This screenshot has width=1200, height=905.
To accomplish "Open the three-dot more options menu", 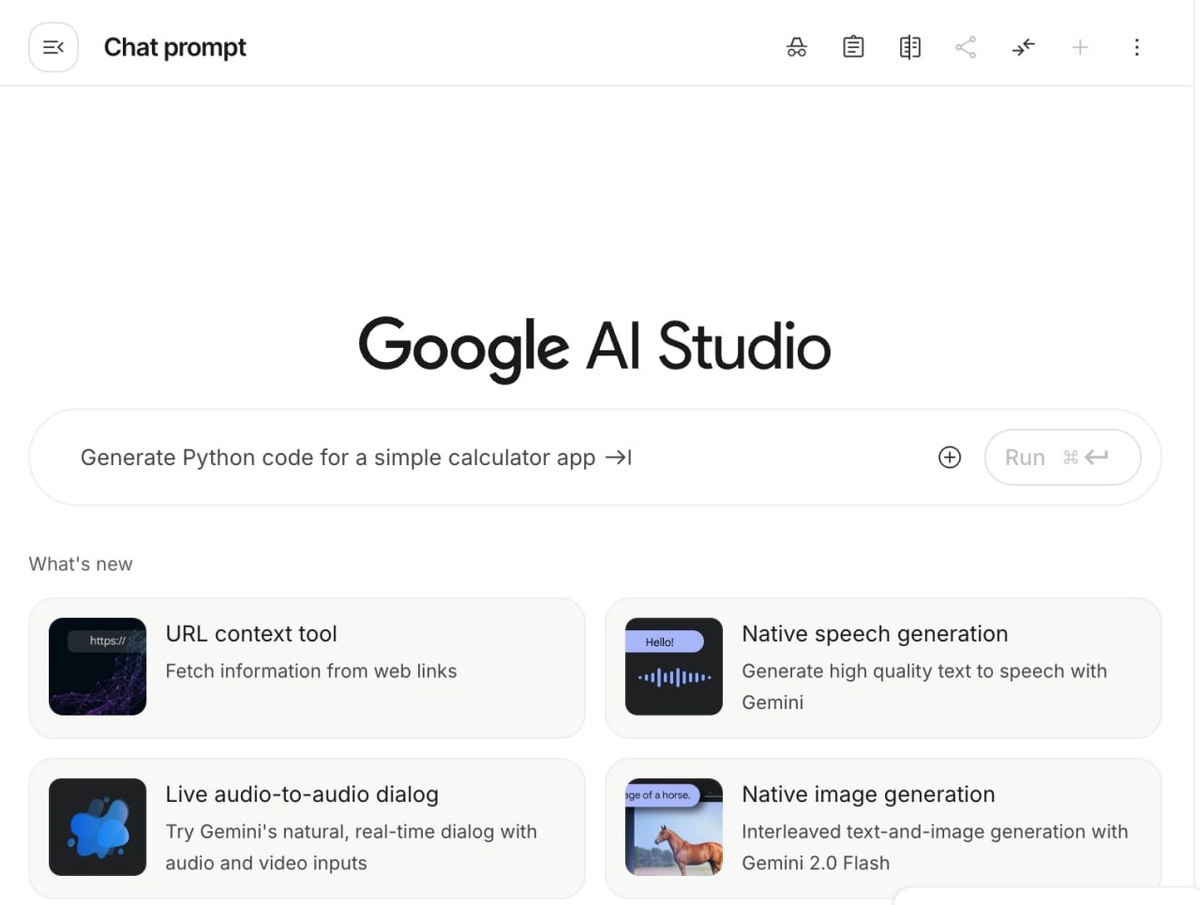I will tap(1136, 47).
